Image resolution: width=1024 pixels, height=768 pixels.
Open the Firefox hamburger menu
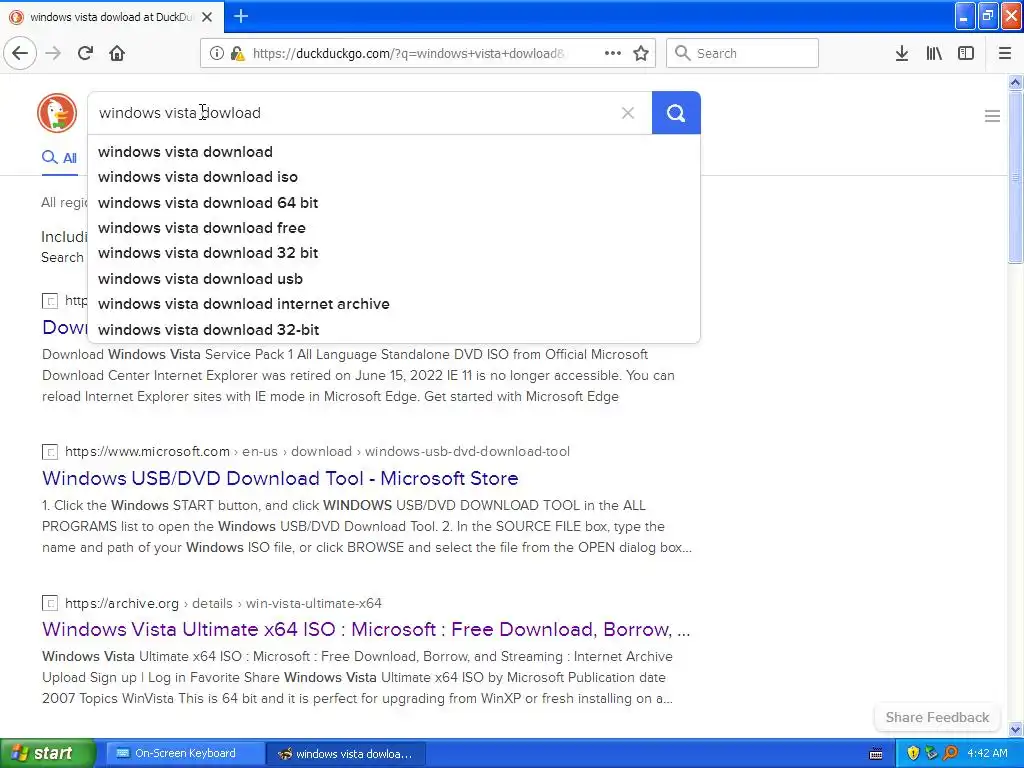(x=1005, y=53)
